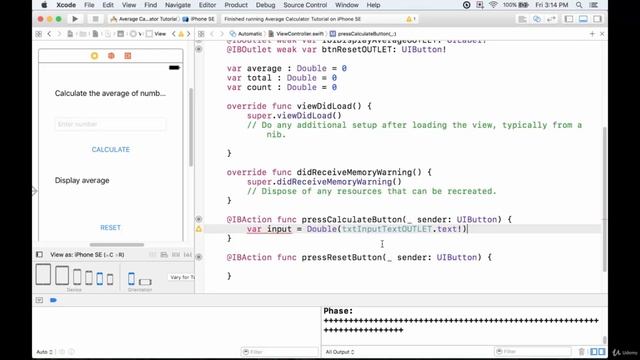This screenshot has width=640, height=360.
Task: Open the Source Control menu
Action: (x=305, y=5)
